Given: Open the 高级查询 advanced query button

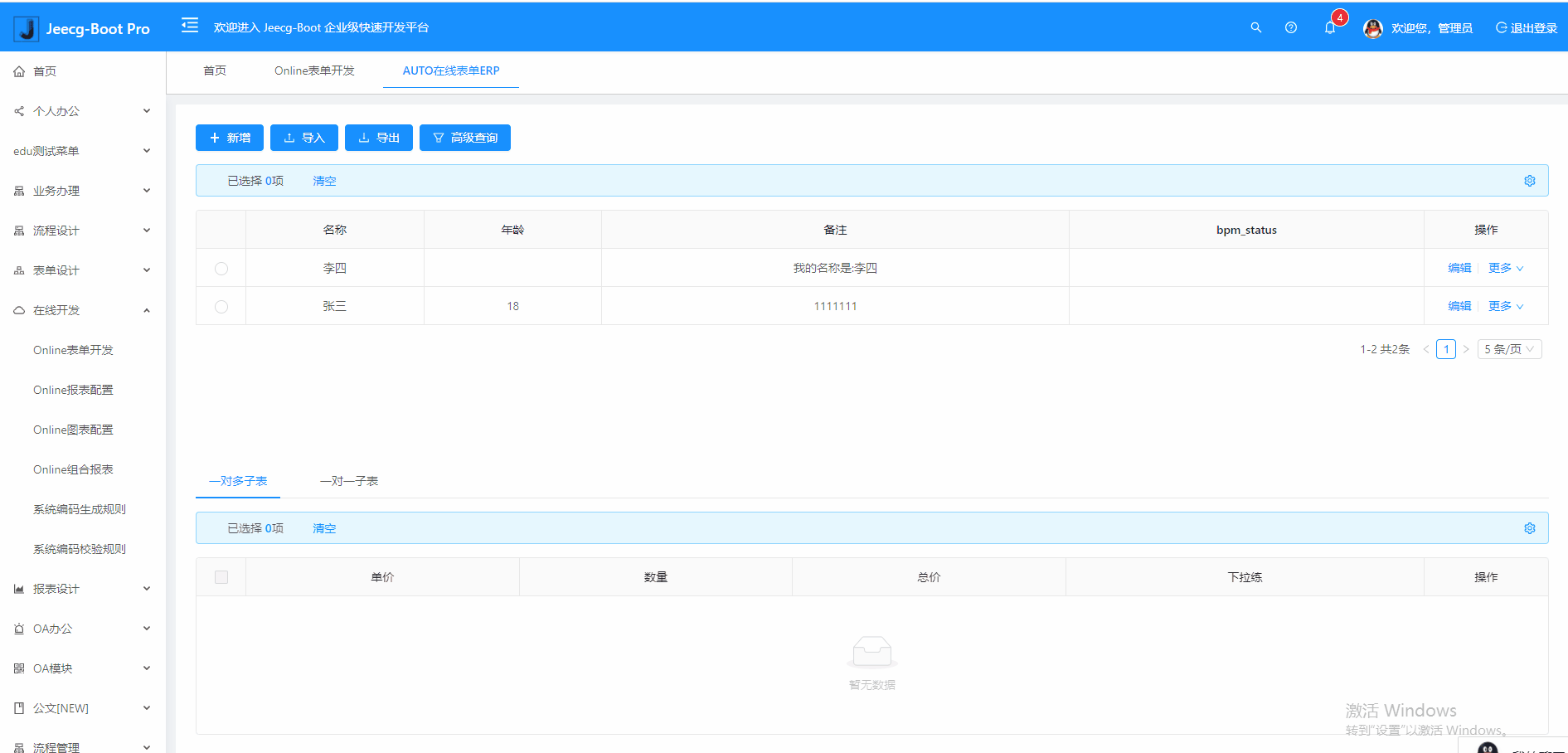Looking at the screenshot, I should (x=465, y=138).
